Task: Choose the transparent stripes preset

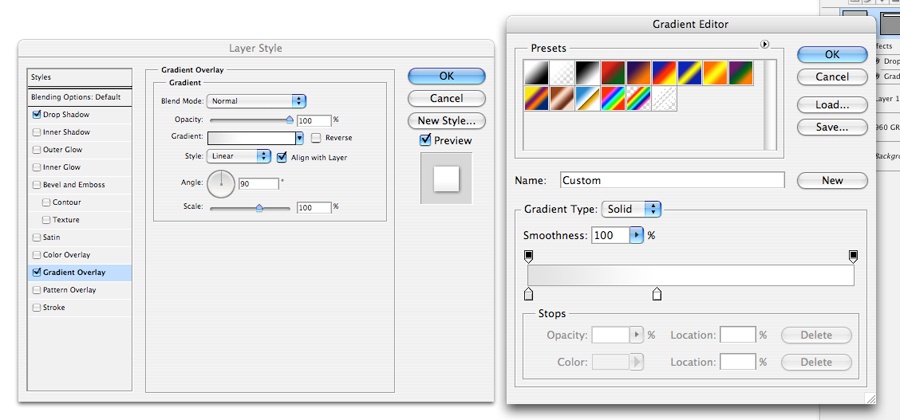Action: coord(664,99)
